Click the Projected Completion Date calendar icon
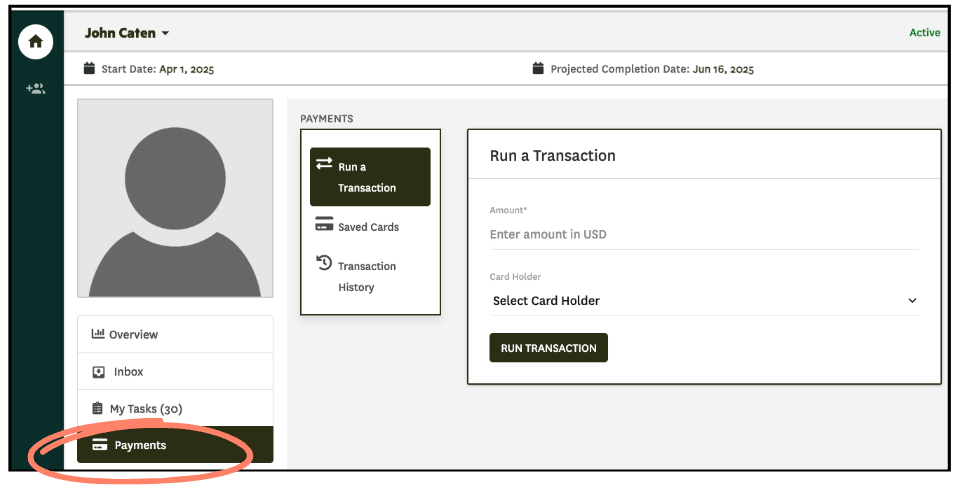Viewport: 956px width, 491px height. pyautogui.click(x=538, y=69)
